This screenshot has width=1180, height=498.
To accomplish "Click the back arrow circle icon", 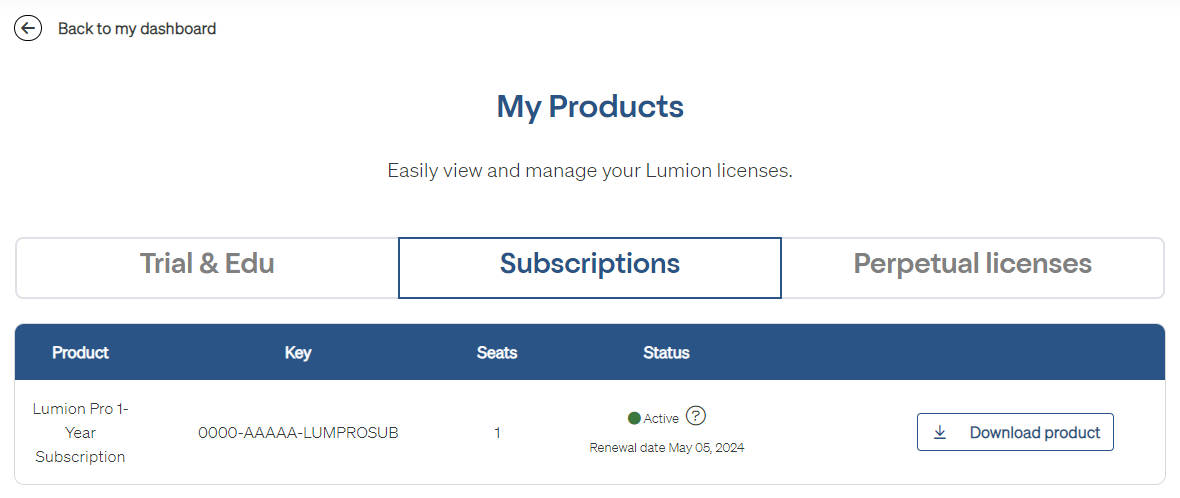I will 28,29.
